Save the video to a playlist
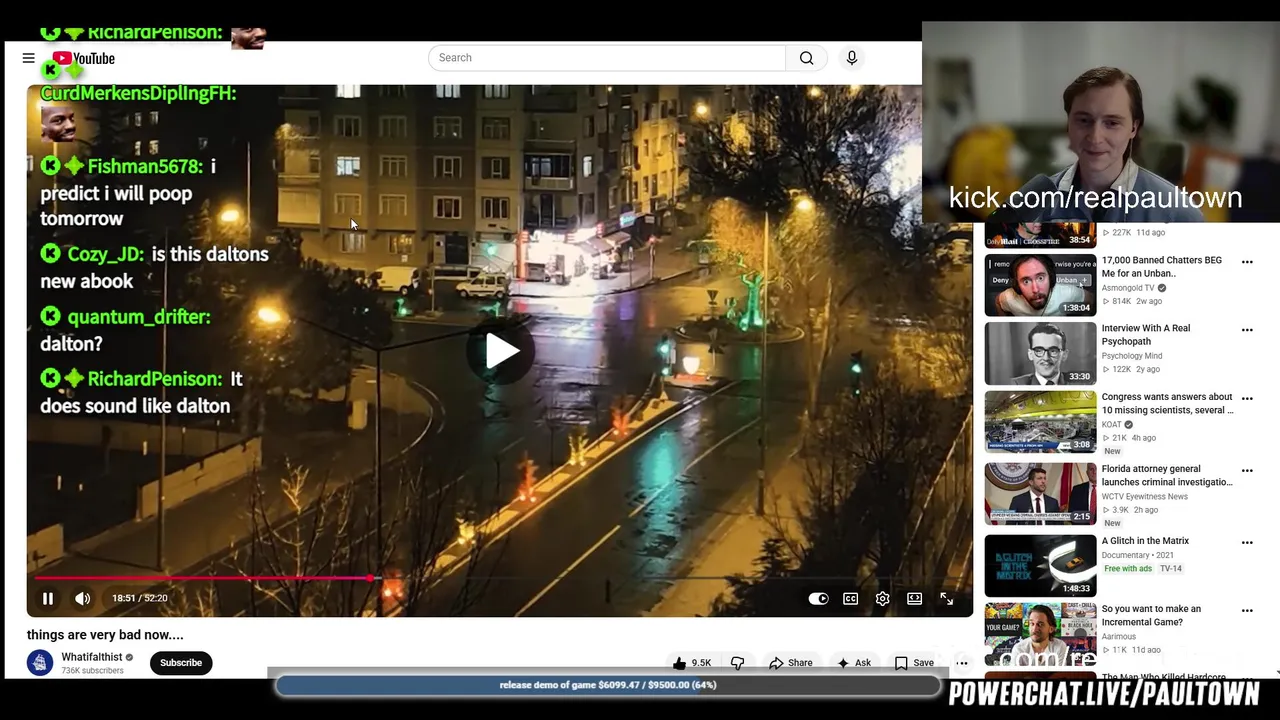1280x720 pixels. pos(914,663)
